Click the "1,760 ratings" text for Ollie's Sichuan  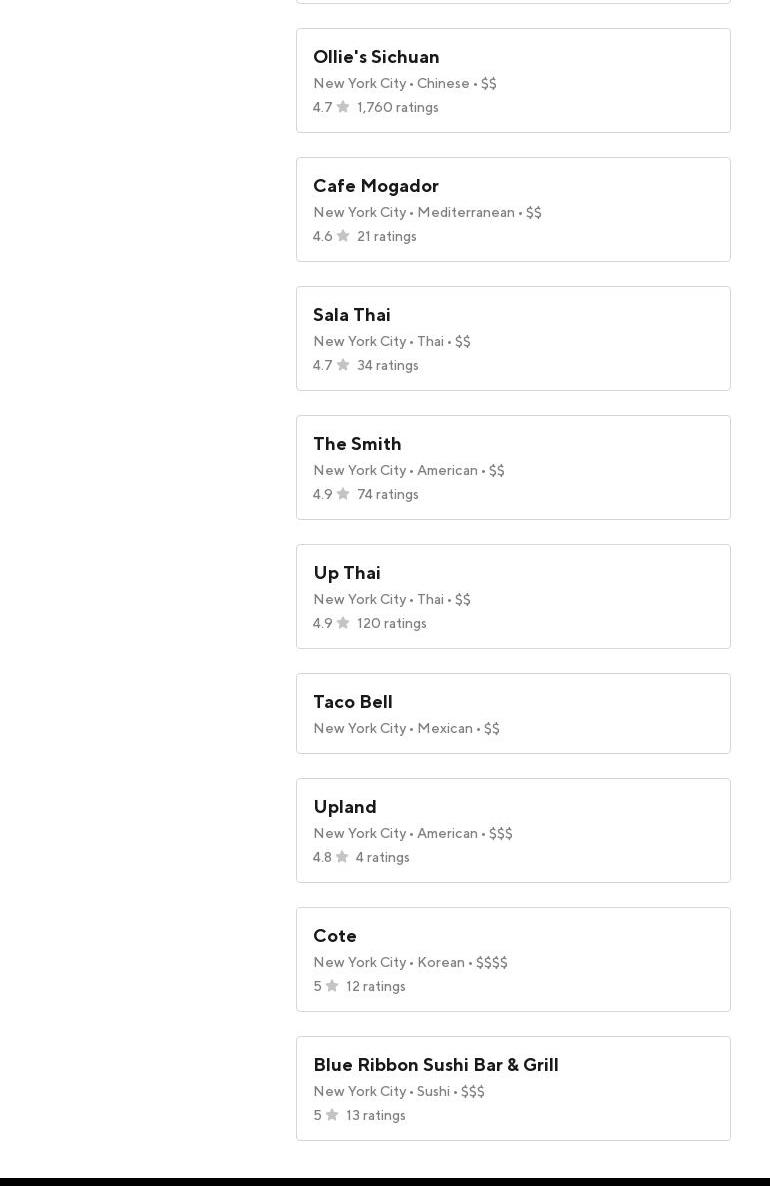click(x=398, y=108)
